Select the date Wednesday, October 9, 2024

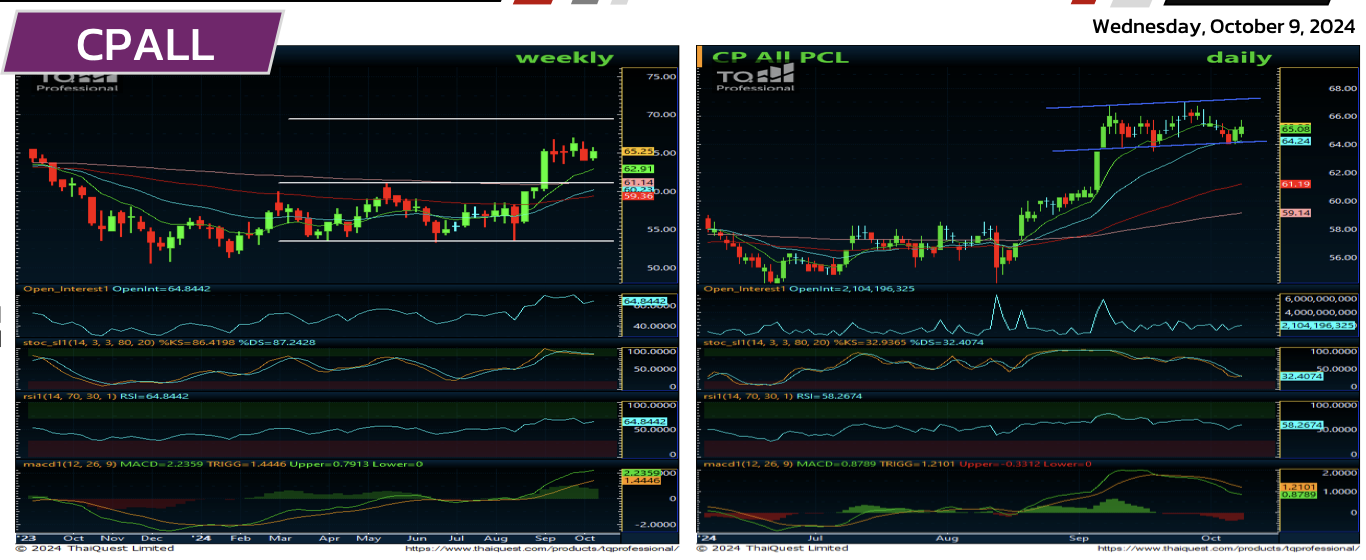(x=1224, y=27)
